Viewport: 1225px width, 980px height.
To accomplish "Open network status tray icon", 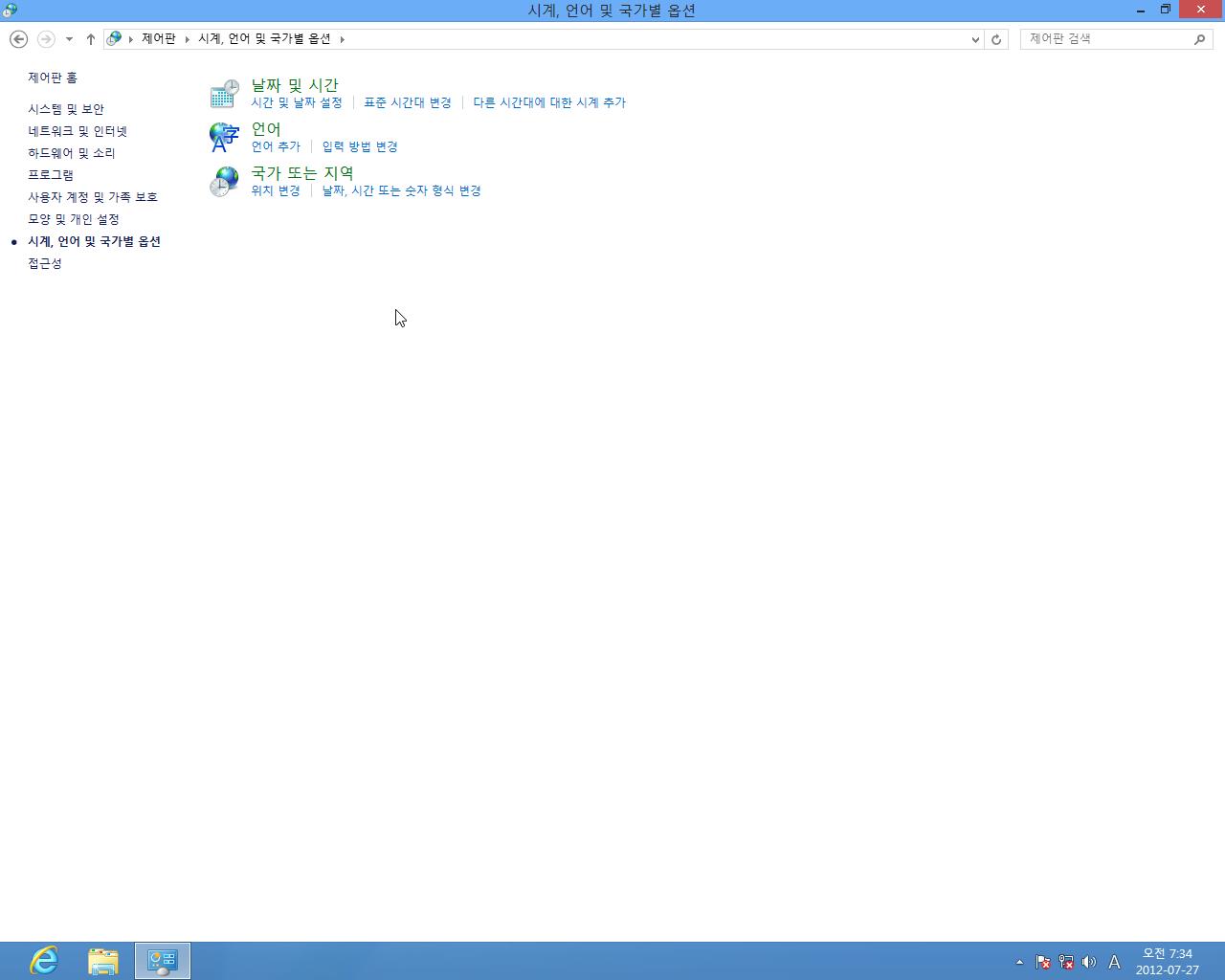I will coord(1065,962).
